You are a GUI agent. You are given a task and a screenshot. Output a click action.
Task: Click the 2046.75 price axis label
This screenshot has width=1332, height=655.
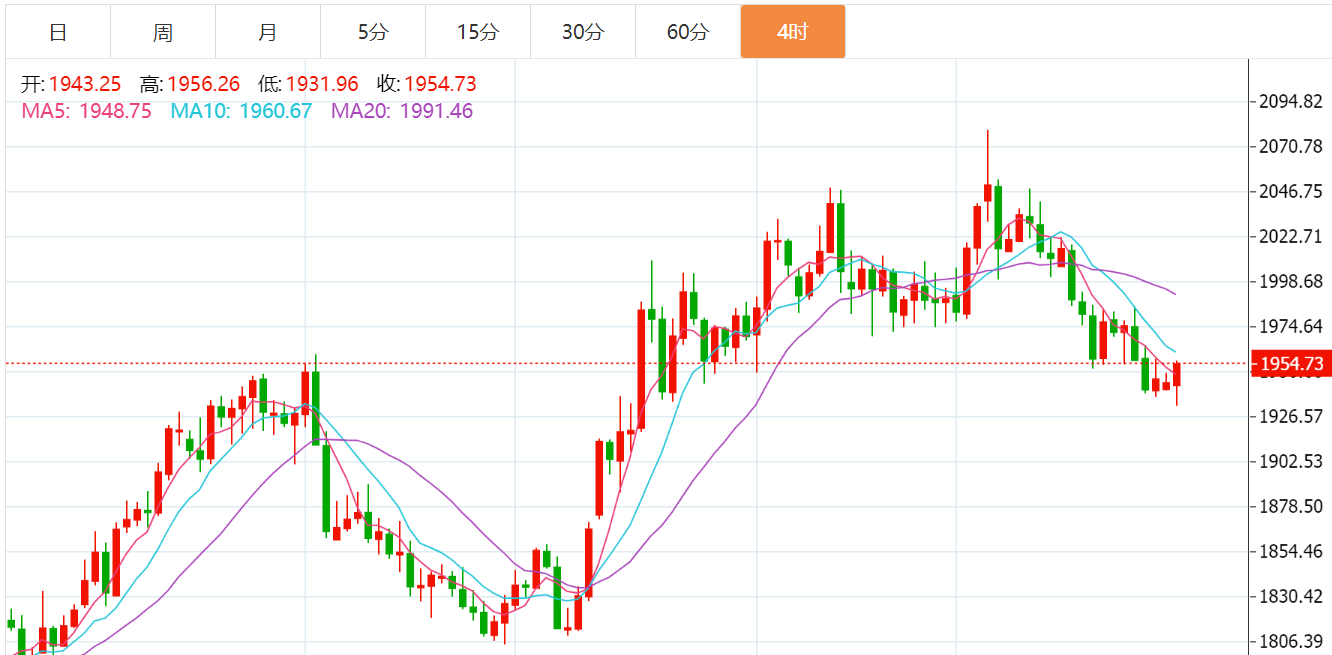pyautogui.click(x=1291, y=191)
